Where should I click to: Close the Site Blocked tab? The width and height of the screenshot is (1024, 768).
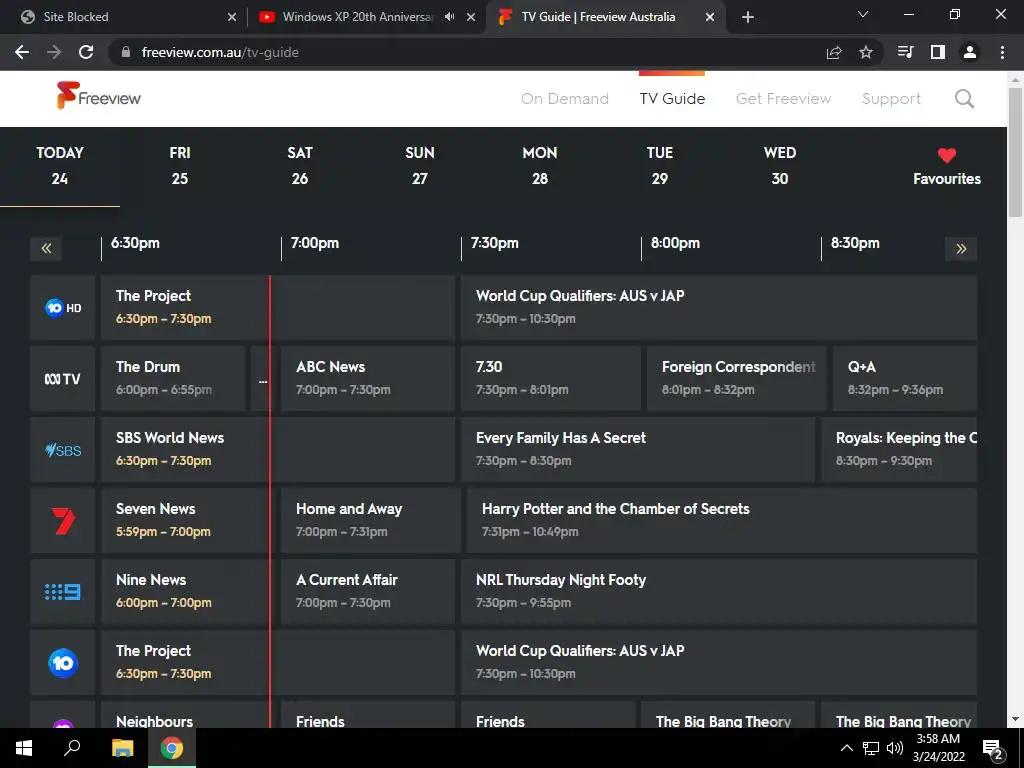coord(232,17)
